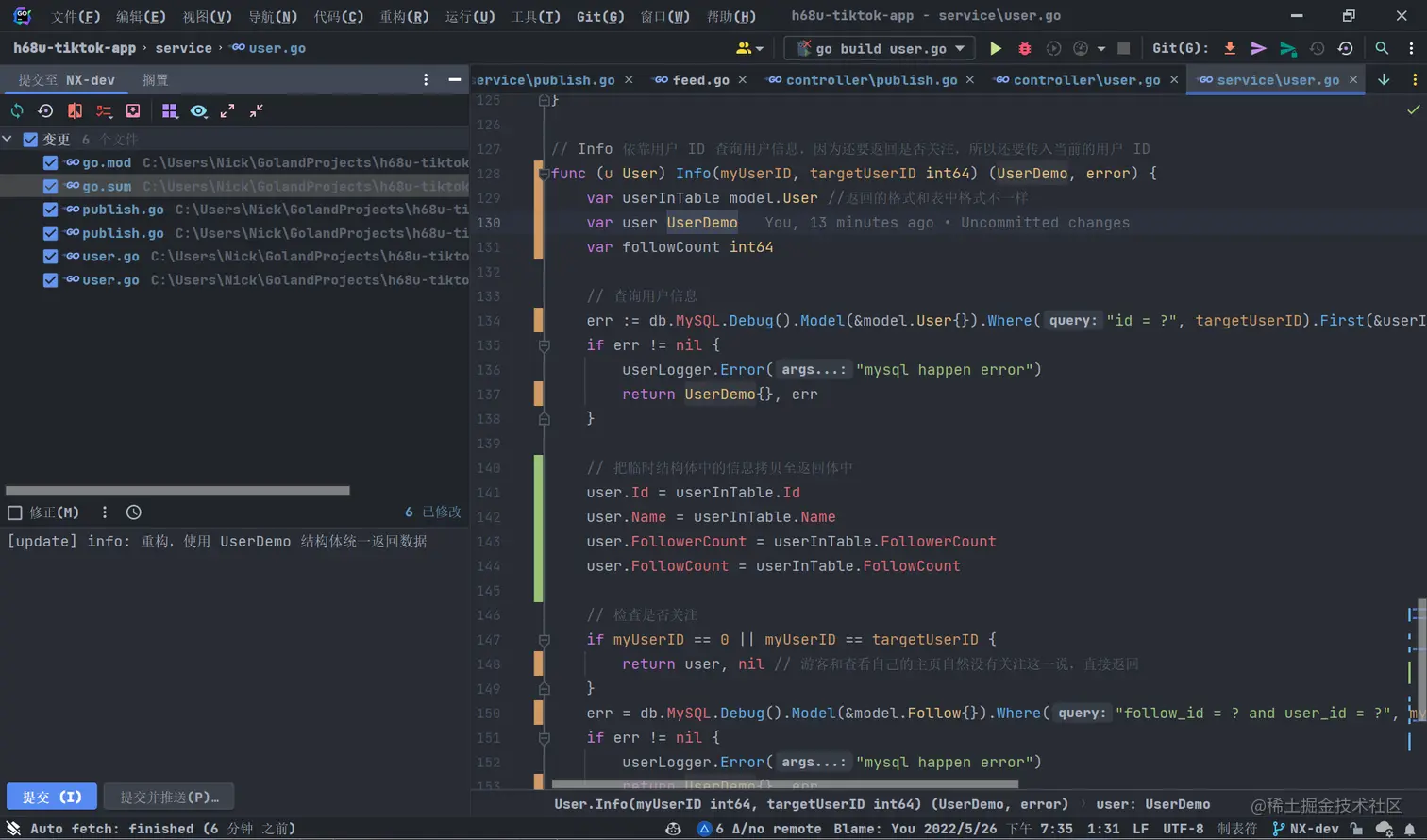Screen dimensions: 1427x840
Task: Rollback selected changes in commit panel
Action: point(45,111)
